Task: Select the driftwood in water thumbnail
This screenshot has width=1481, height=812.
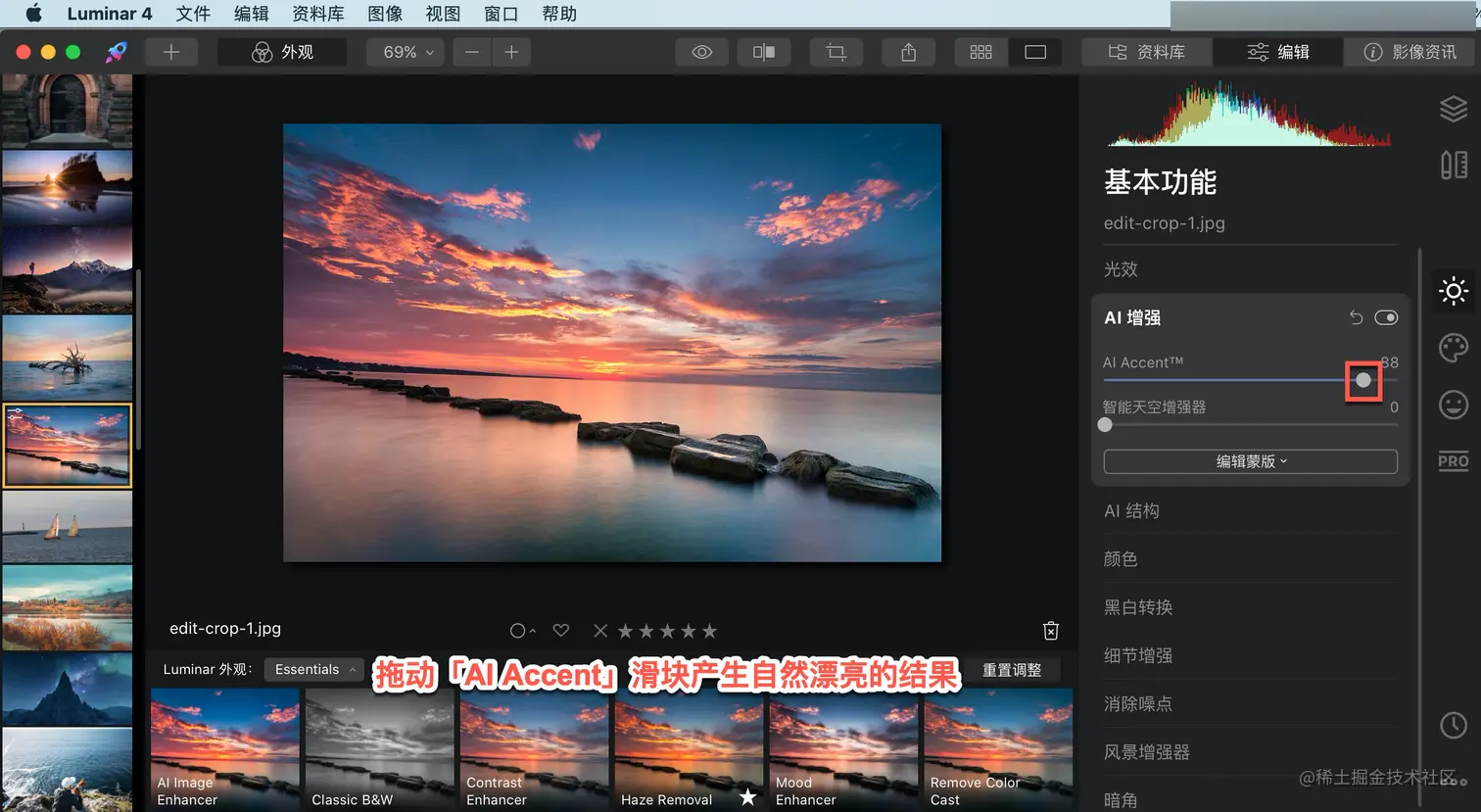Action: point(68,358)
